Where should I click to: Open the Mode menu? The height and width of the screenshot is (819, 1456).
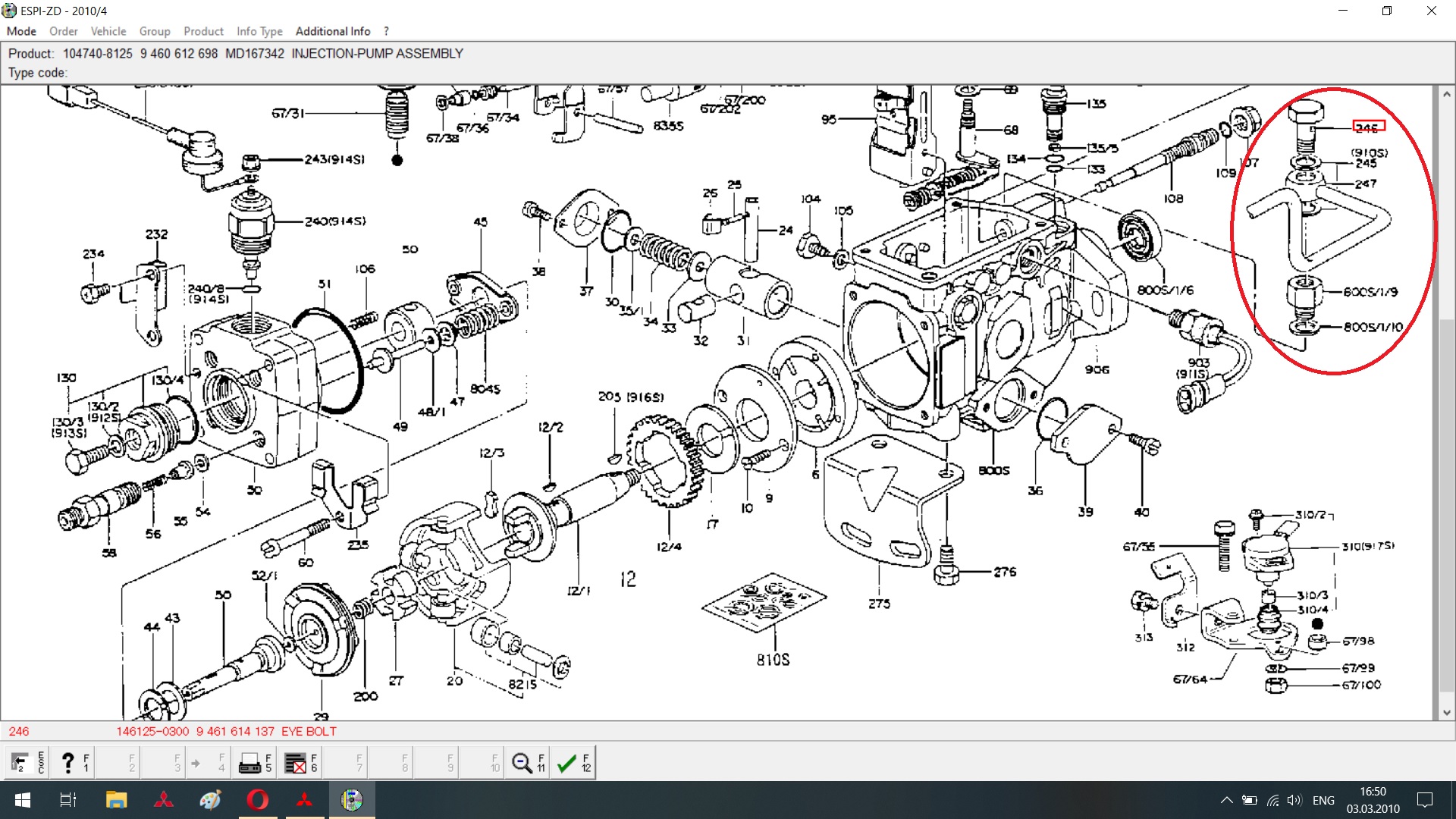click(x=21, y=31)
